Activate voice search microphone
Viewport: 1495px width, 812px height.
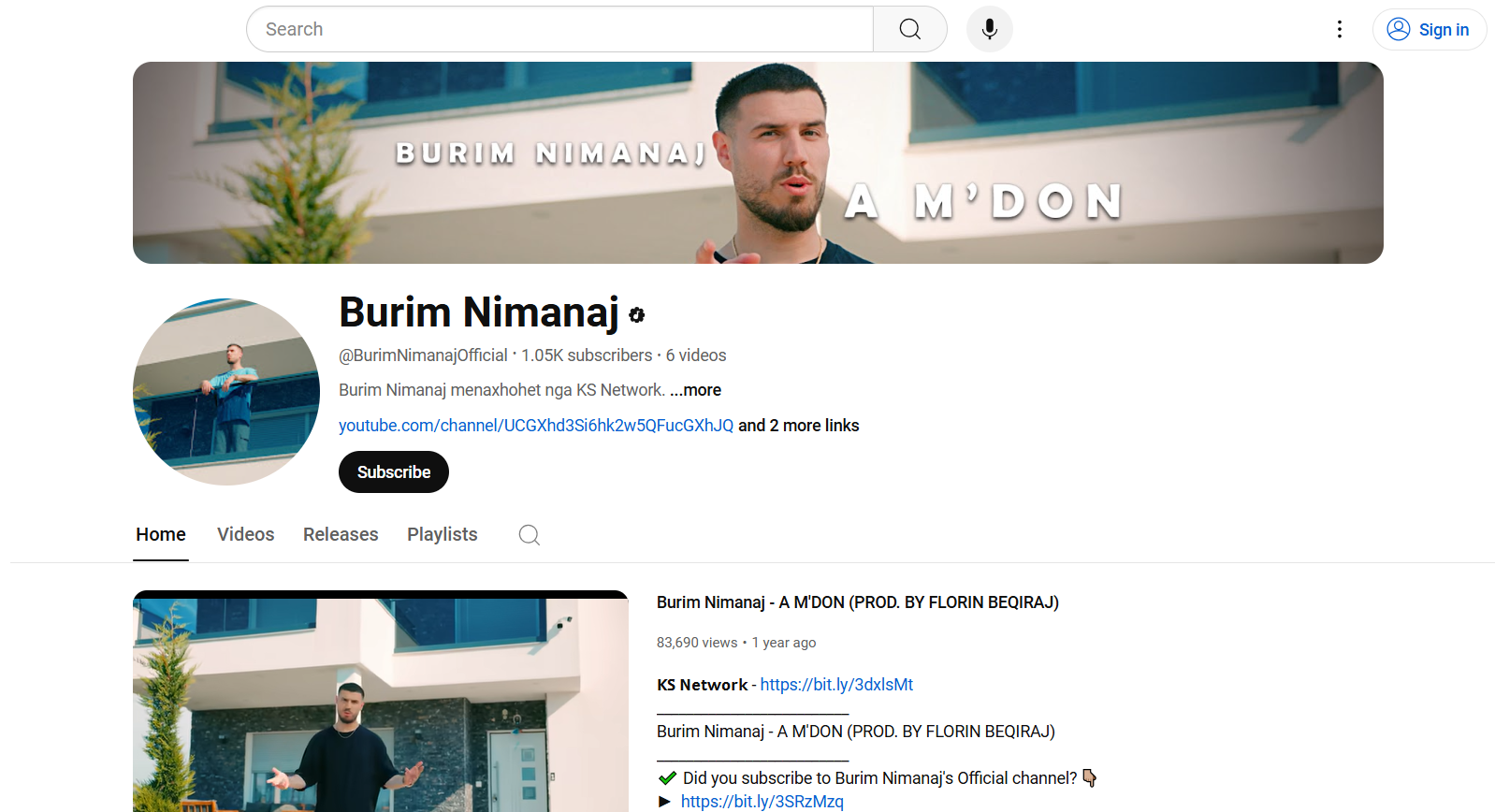click(x=989, y=29)
